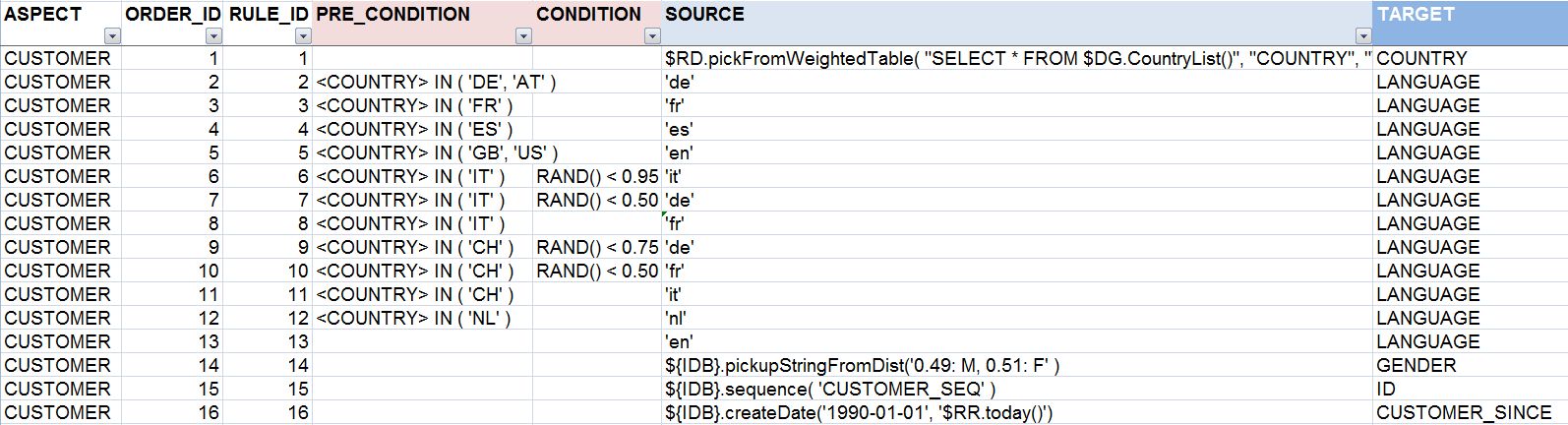Select the 'nl' source cell
1568x425 pixels.
(1017, 318)
